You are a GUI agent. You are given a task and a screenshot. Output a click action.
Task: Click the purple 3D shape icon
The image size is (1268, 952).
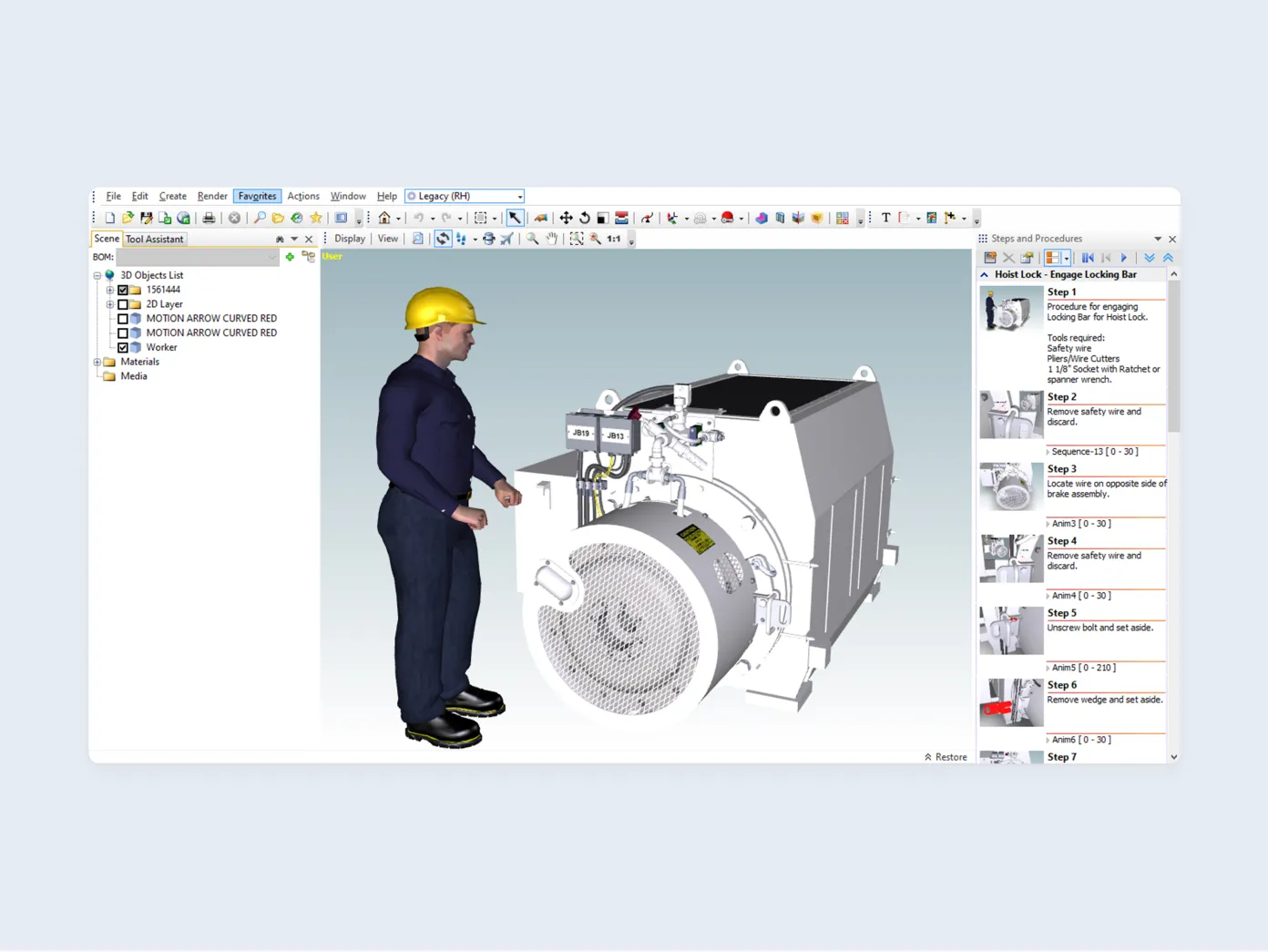pos(762,218)
